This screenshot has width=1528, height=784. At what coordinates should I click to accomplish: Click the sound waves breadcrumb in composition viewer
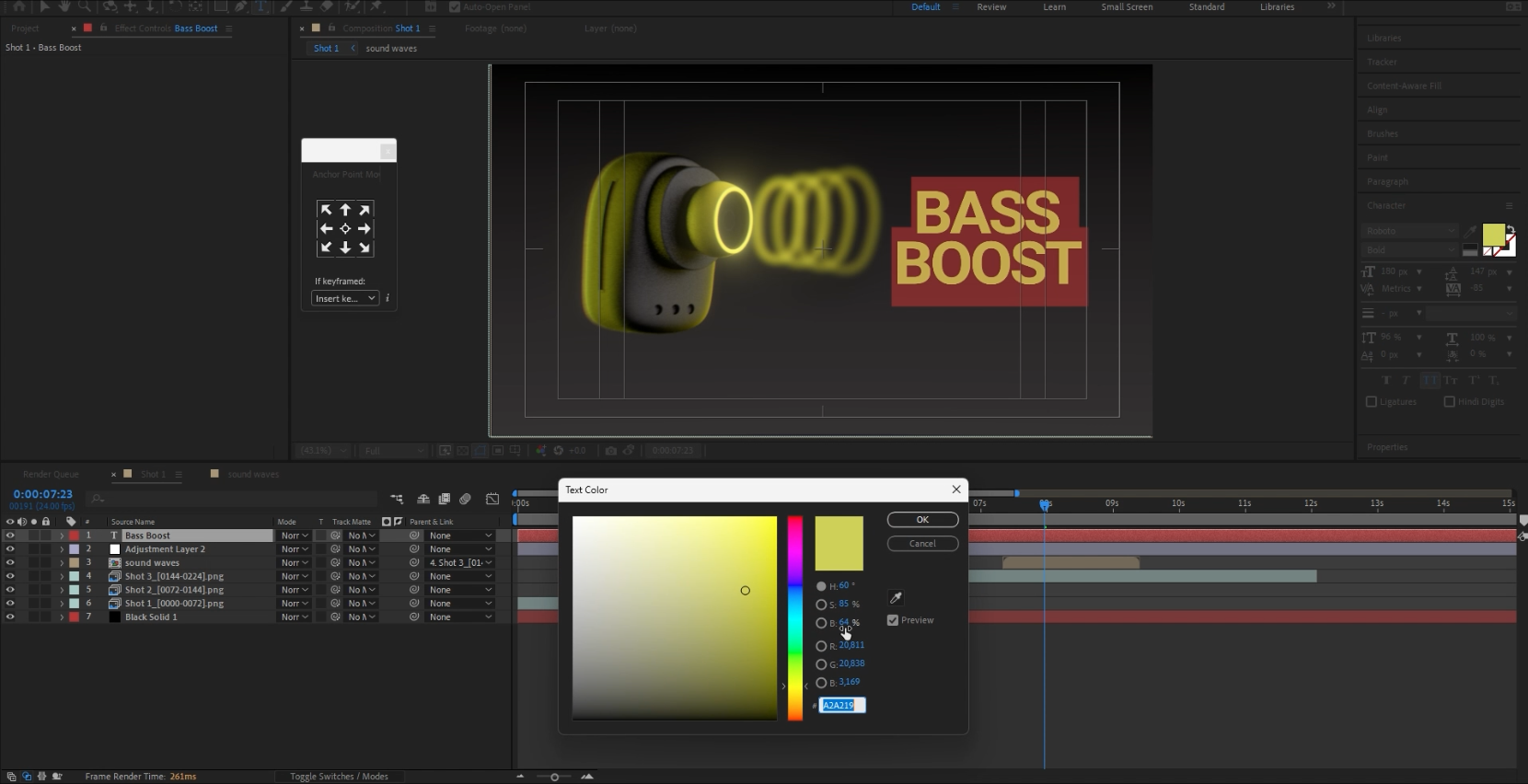[x=391, y=48]
